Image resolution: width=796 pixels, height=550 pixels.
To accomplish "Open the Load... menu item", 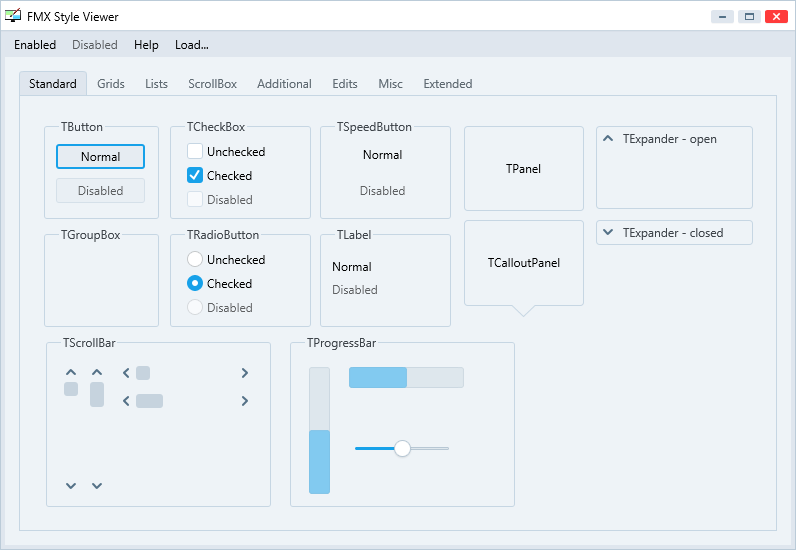I will point(191,45).
